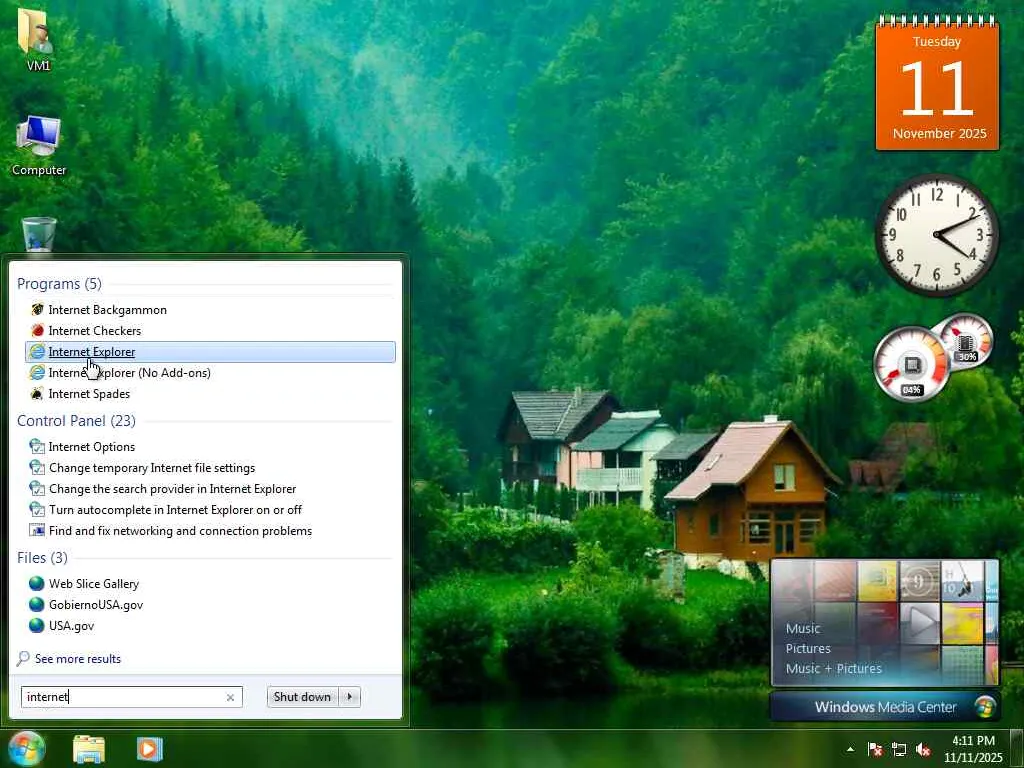Click the CPU meter gadget

point(934,357)
